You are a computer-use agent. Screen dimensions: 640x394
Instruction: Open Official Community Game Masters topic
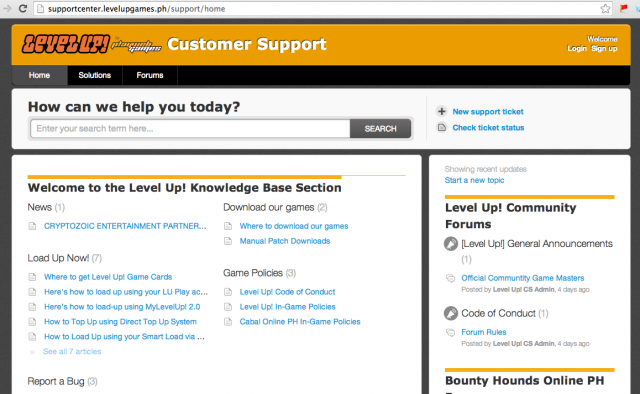(523, 278)
